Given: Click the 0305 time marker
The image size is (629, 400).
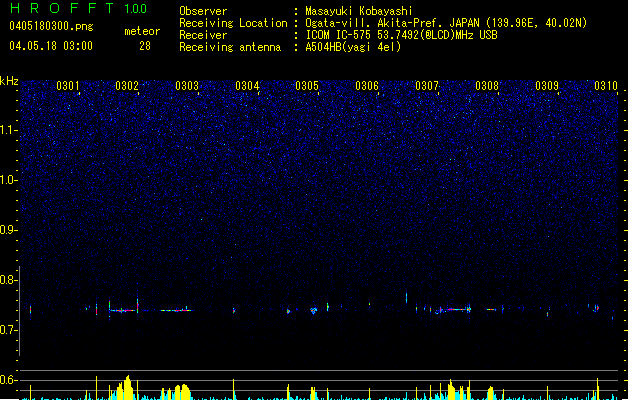Looking at the screenshot, I should tap(307, 86).
